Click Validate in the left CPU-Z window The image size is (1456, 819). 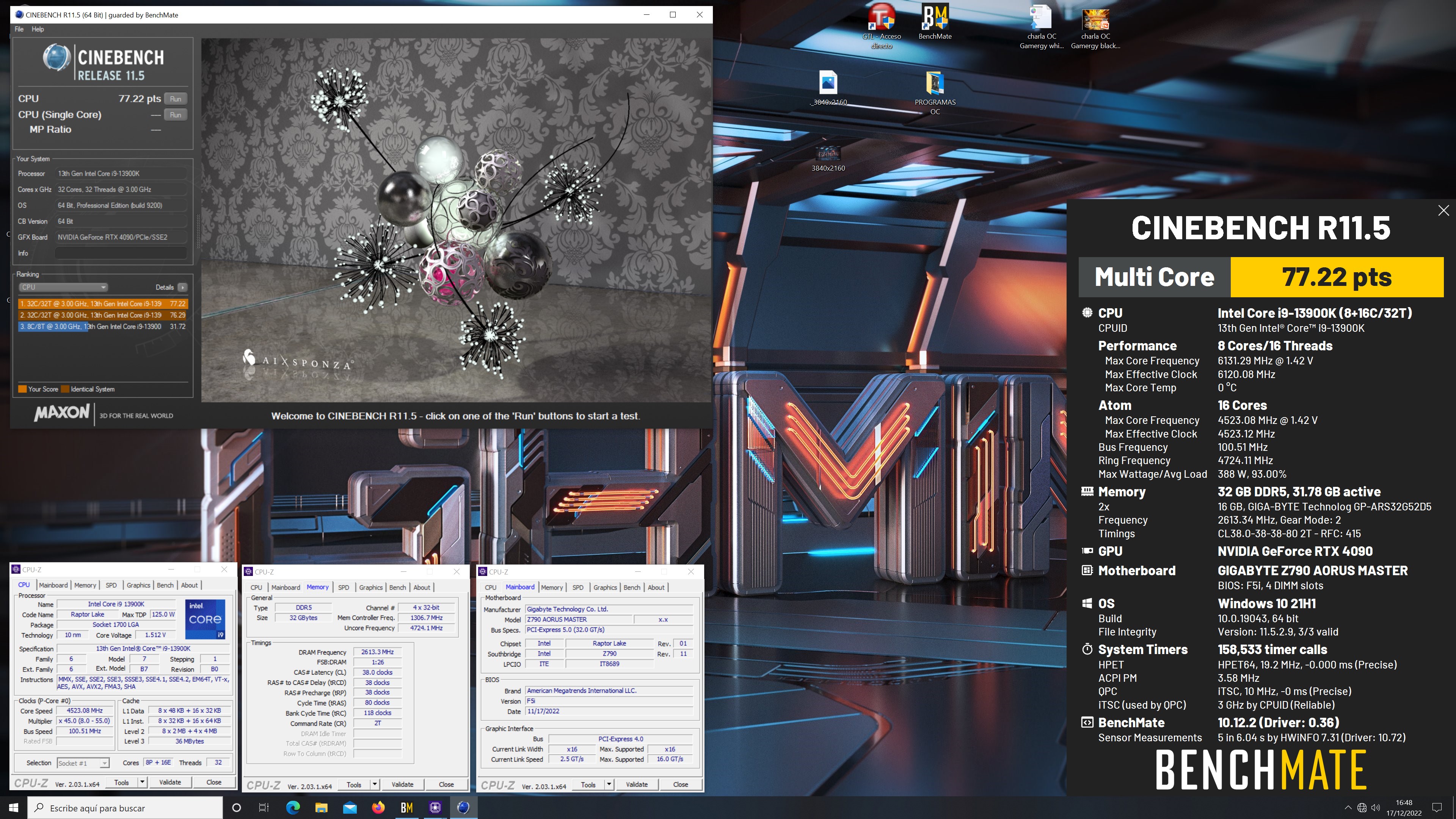click(170, 782)
